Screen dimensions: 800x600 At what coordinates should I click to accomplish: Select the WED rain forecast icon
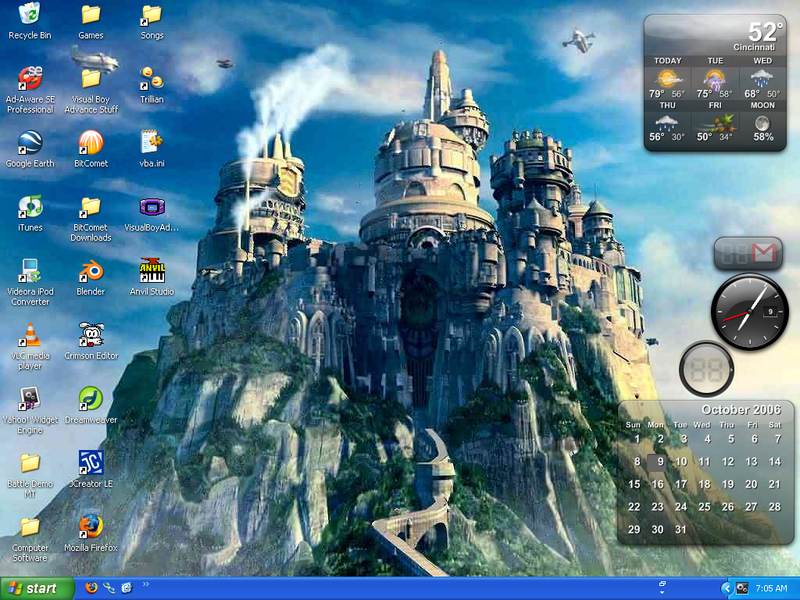point(762,79)
